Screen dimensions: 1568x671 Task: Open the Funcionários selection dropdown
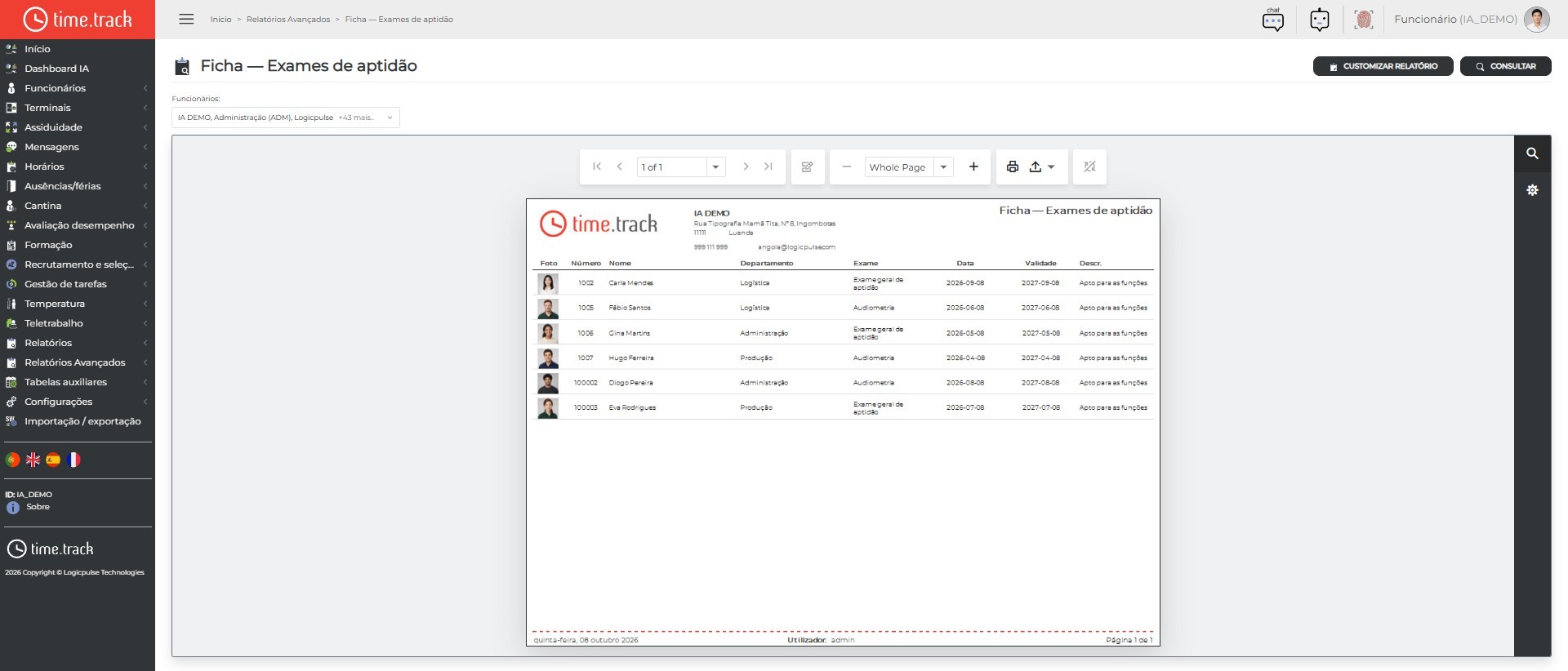tap(286, 118)
